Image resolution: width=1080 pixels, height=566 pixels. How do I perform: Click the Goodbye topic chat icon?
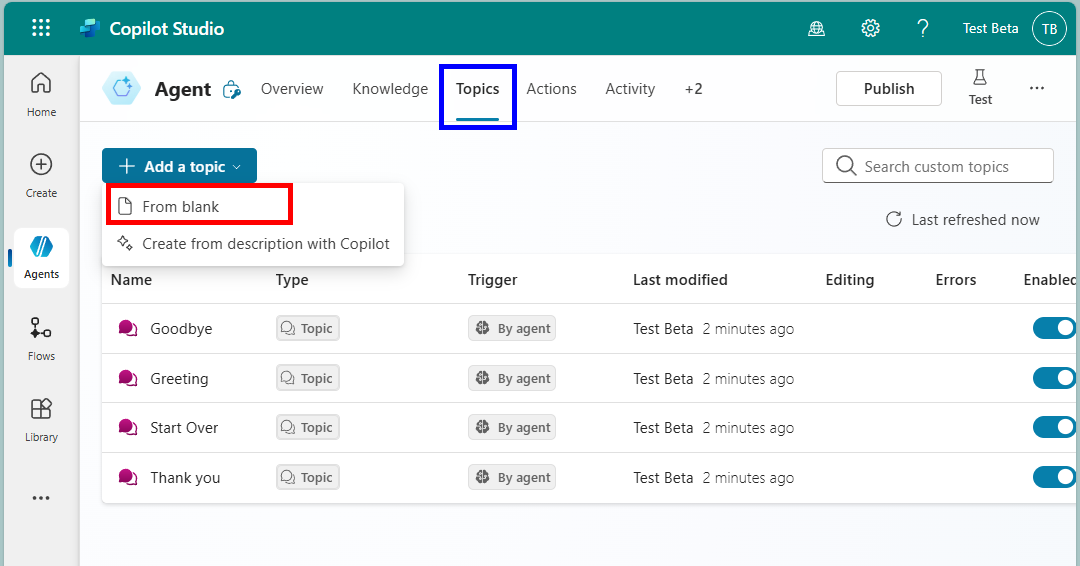(127, 328)
